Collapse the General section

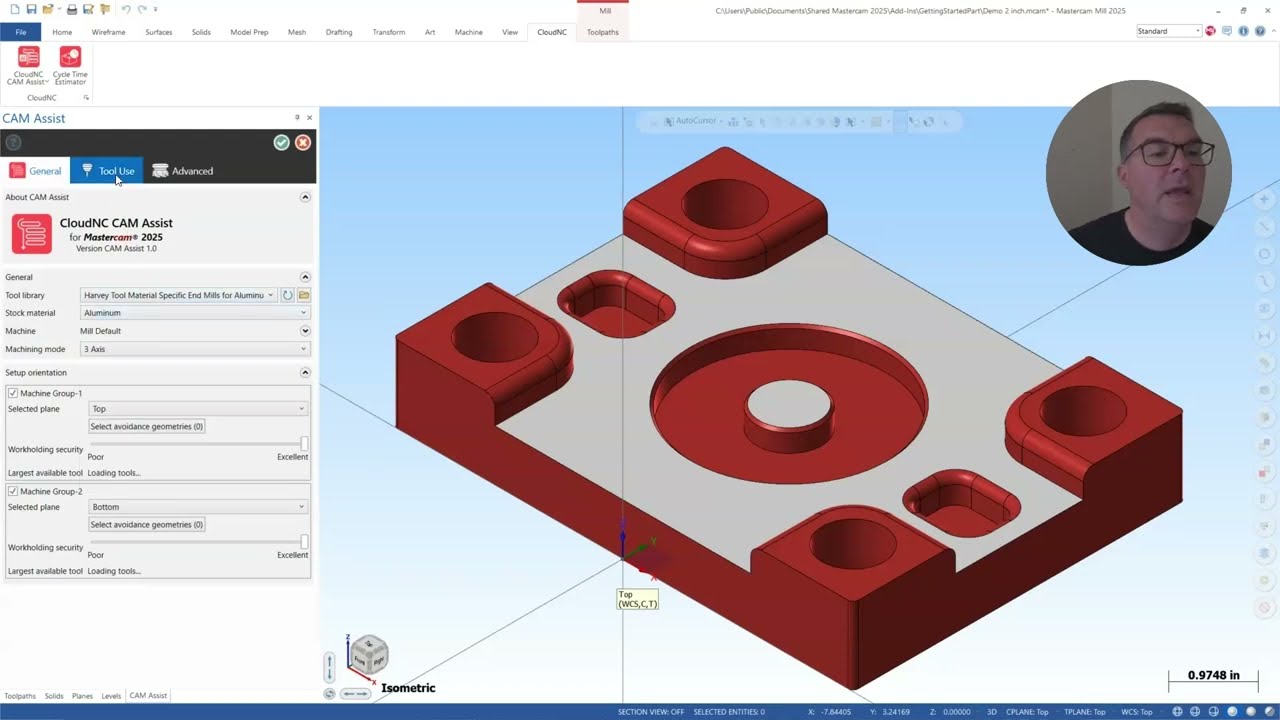click(x=305, y=277)
